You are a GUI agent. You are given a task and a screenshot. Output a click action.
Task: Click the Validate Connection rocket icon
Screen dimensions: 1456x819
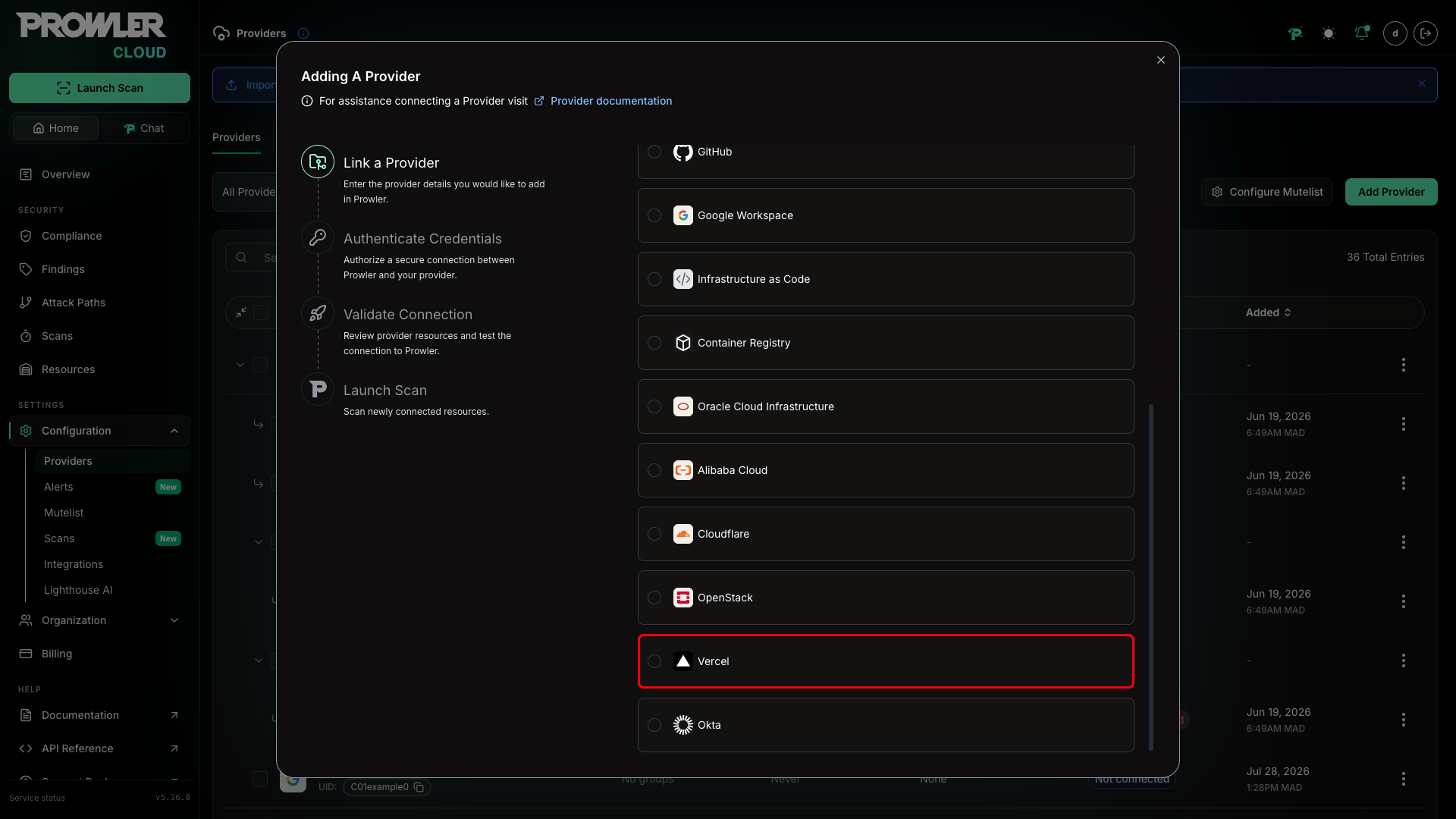(x=318, y=313)
